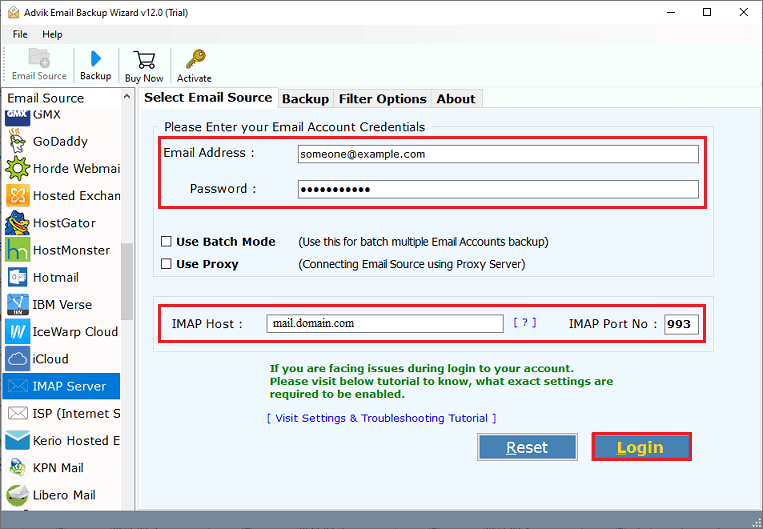Click the source list scrollbar thumb
763x529 pixels.
point(127,281)
